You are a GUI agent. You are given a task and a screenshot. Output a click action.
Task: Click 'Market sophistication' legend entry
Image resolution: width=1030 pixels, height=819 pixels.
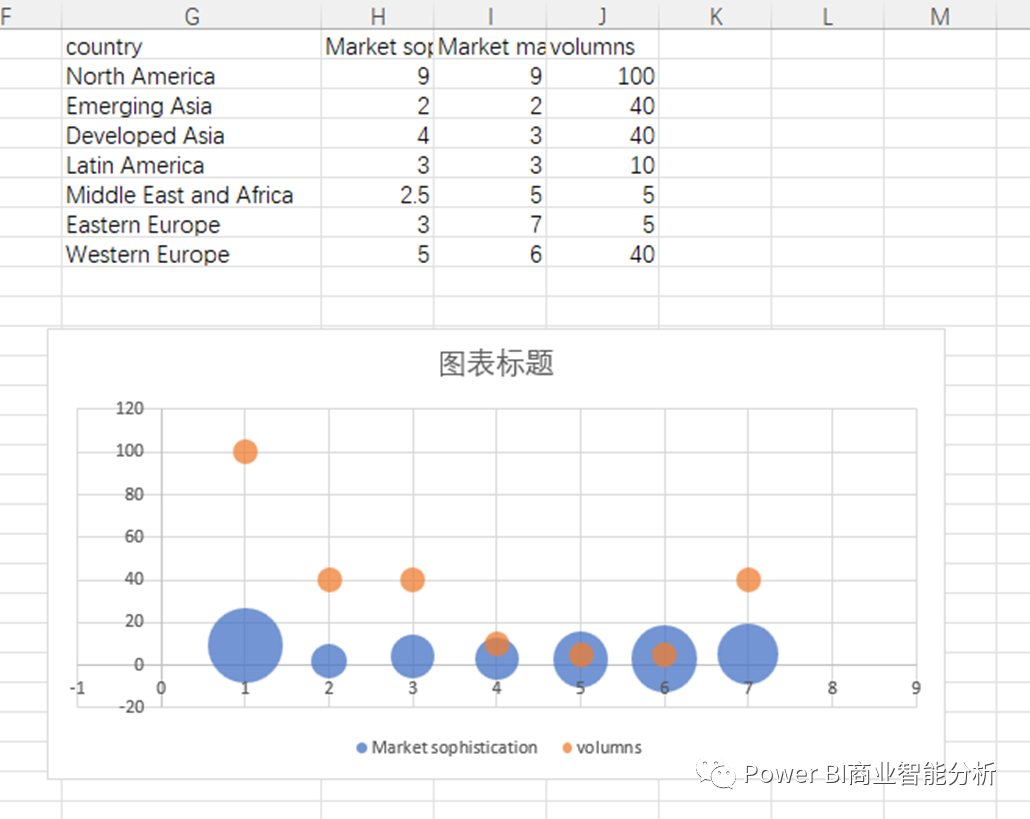tap(447, 747)
